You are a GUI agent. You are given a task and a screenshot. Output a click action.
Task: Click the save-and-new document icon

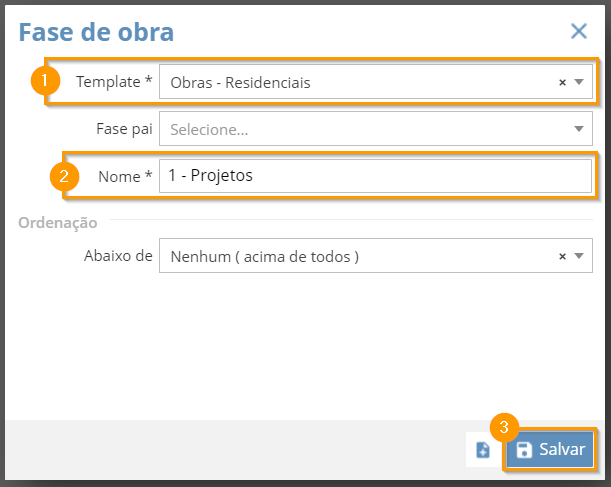pyautogui.click(x=483, y=450)
